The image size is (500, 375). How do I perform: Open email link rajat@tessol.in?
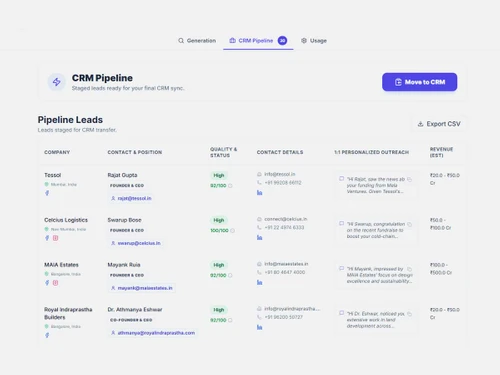click(x=131, y=198)
